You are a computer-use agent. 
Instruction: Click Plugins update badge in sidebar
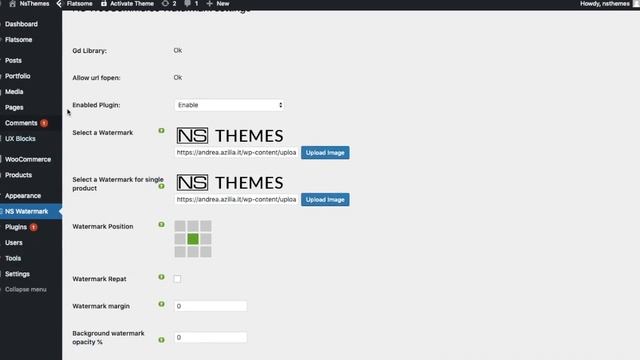[x=33, y=227]
